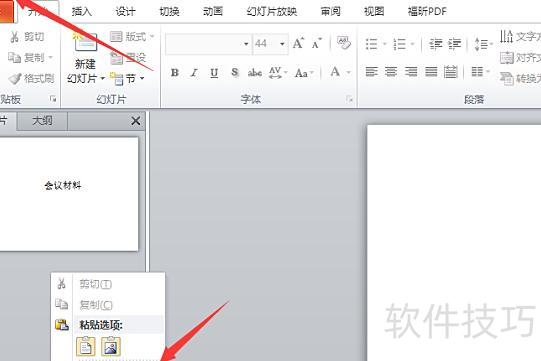This screenshot has height=361, width=541.
Task: Activate the Format Painter (格式刷) brush
Action: pos(31,79)
